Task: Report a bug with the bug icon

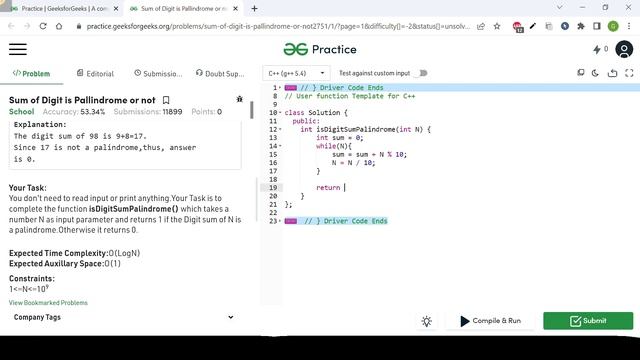Action: coord(240,99)
